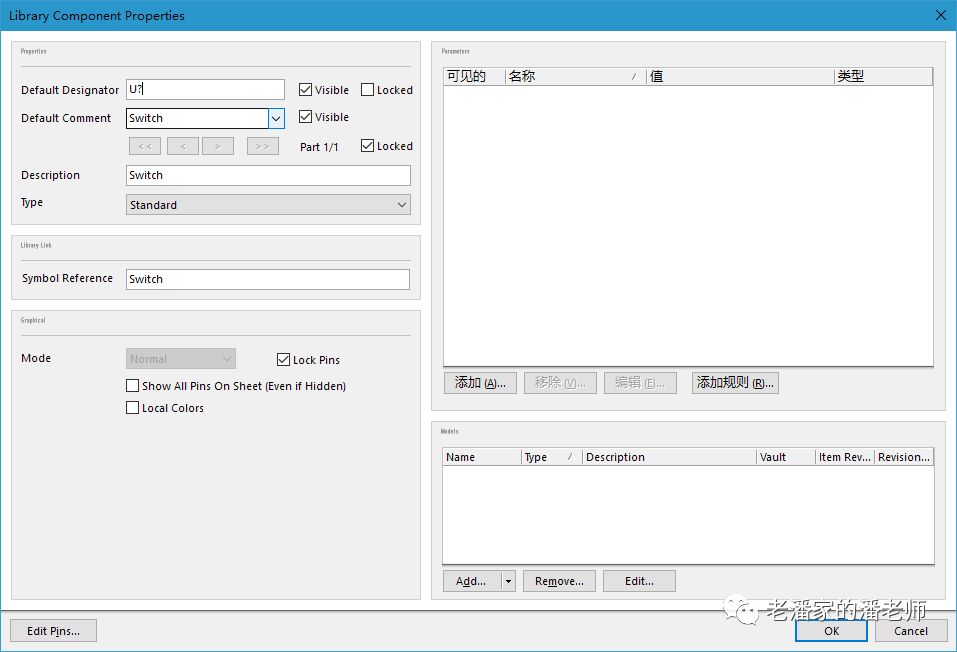Click the previous part '<' button
The image size is (957, 652).
182,146
